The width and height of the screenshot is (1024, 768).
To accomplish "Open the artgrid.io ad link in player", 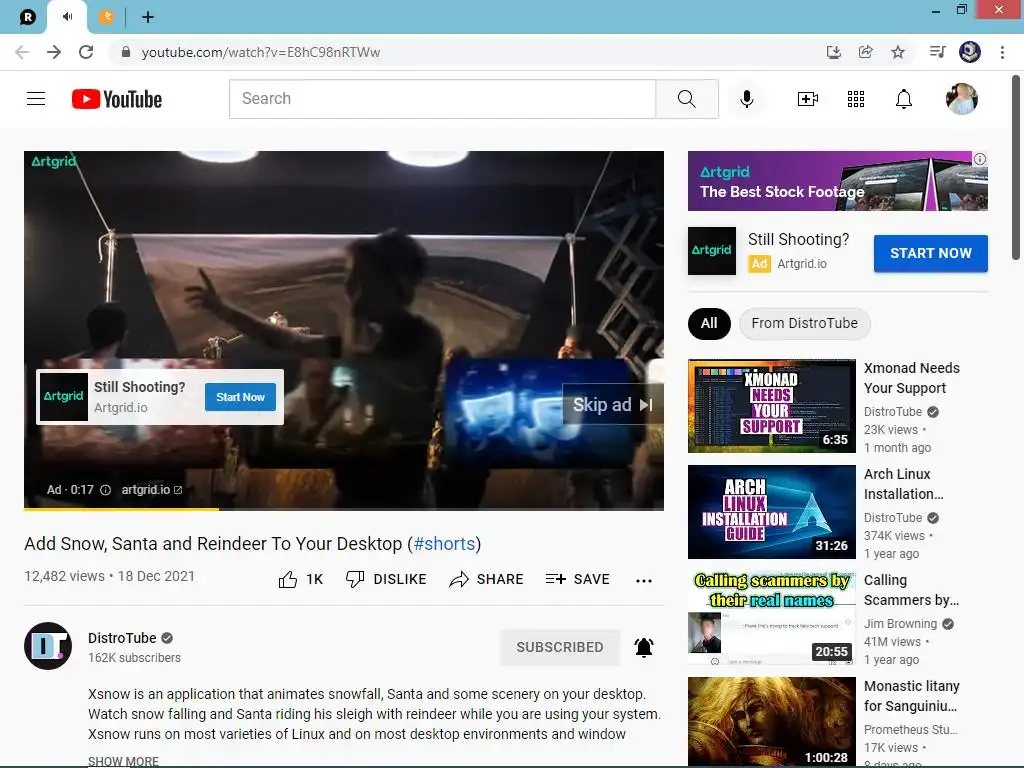I will pyautogui.click(x=152, y=490).
